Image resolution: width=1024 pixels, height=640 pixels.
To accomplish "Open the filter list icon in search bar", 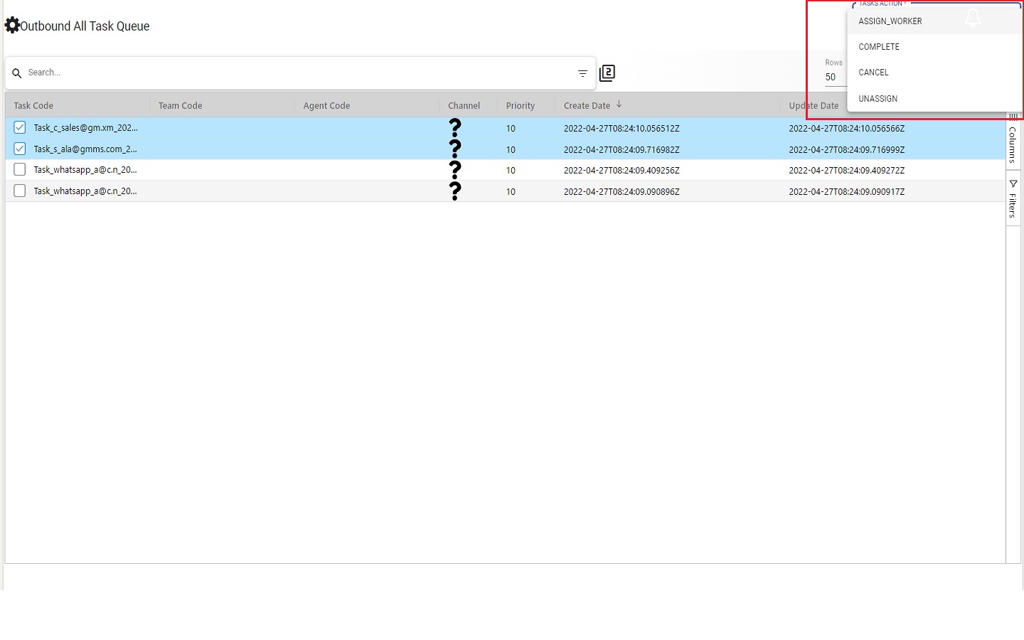I will pos(583,73).
